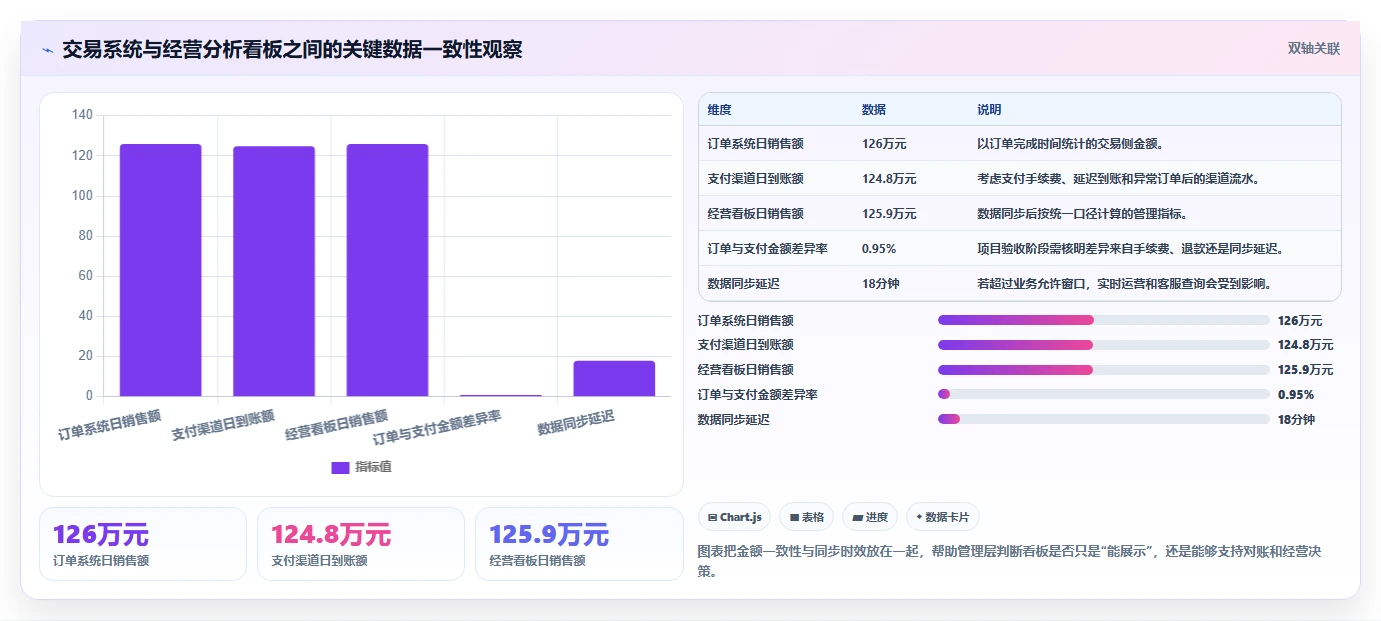This screenshot has height=621, width=1381.
Task: Click the 订单与支付金额差异率 progress bar
Action: pyautogui.click(x=1103, y=395)
